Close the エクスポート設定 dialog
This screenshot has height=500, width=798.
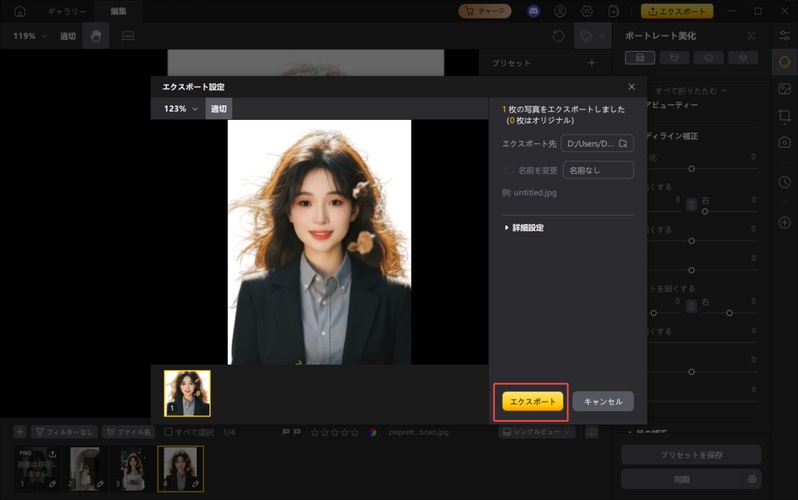(631, 87)
